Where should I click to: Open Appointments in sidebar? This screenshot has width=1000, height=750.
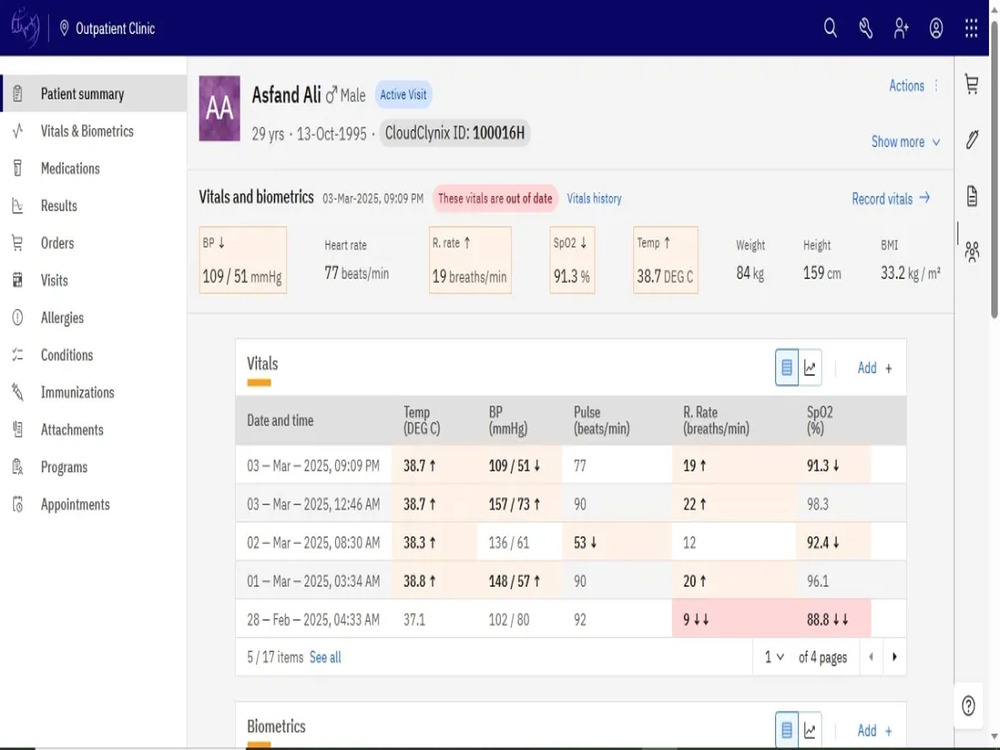[94, 504]
